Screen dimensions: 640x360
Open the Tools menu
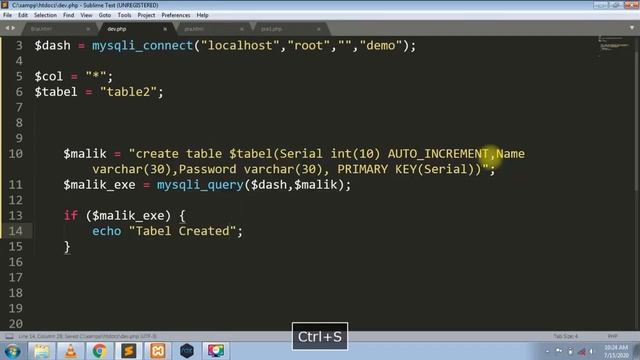tap(124, 15)
